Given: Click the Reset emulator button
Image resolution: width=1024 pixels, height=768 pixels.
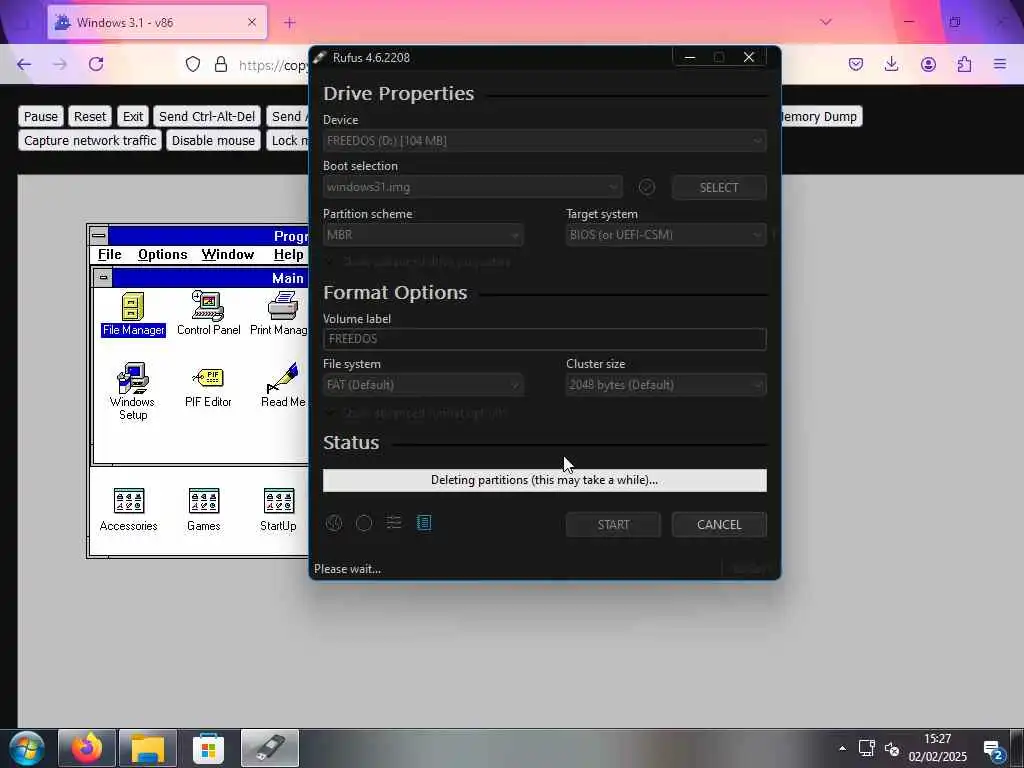Looking at the screenshot, I should pyautogui.click(x=90, y=116).
